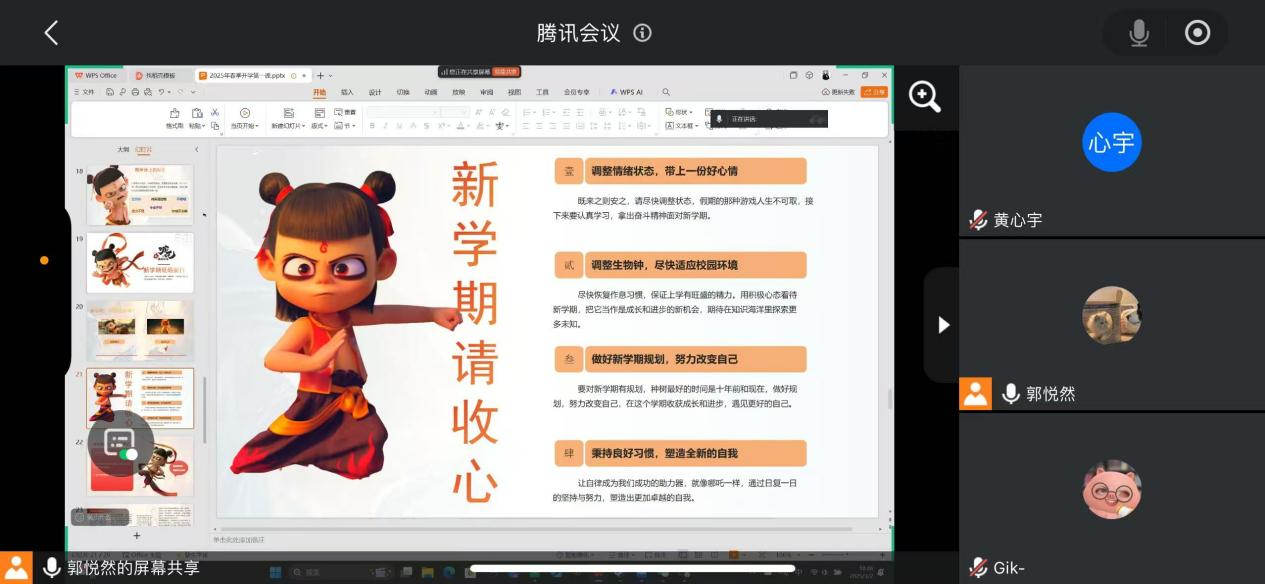Tap the floating subtitle toggle button
1265x584 pixels.
[x=121, y=443]
